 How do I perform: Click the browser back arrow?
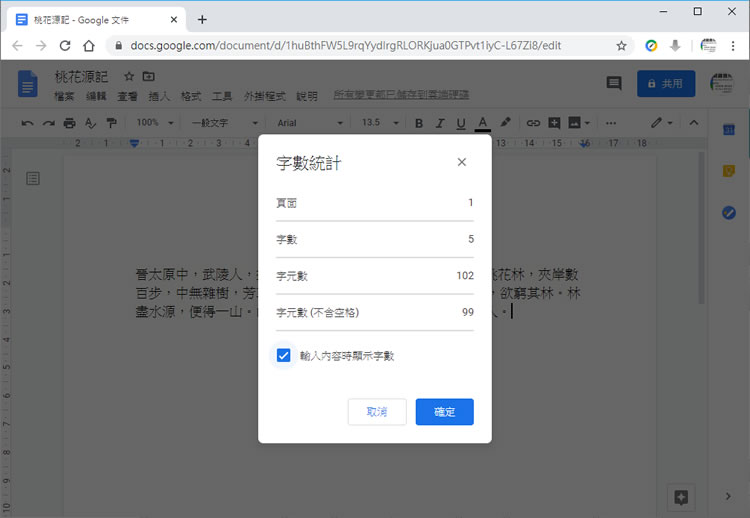click(x=17, y=46)
